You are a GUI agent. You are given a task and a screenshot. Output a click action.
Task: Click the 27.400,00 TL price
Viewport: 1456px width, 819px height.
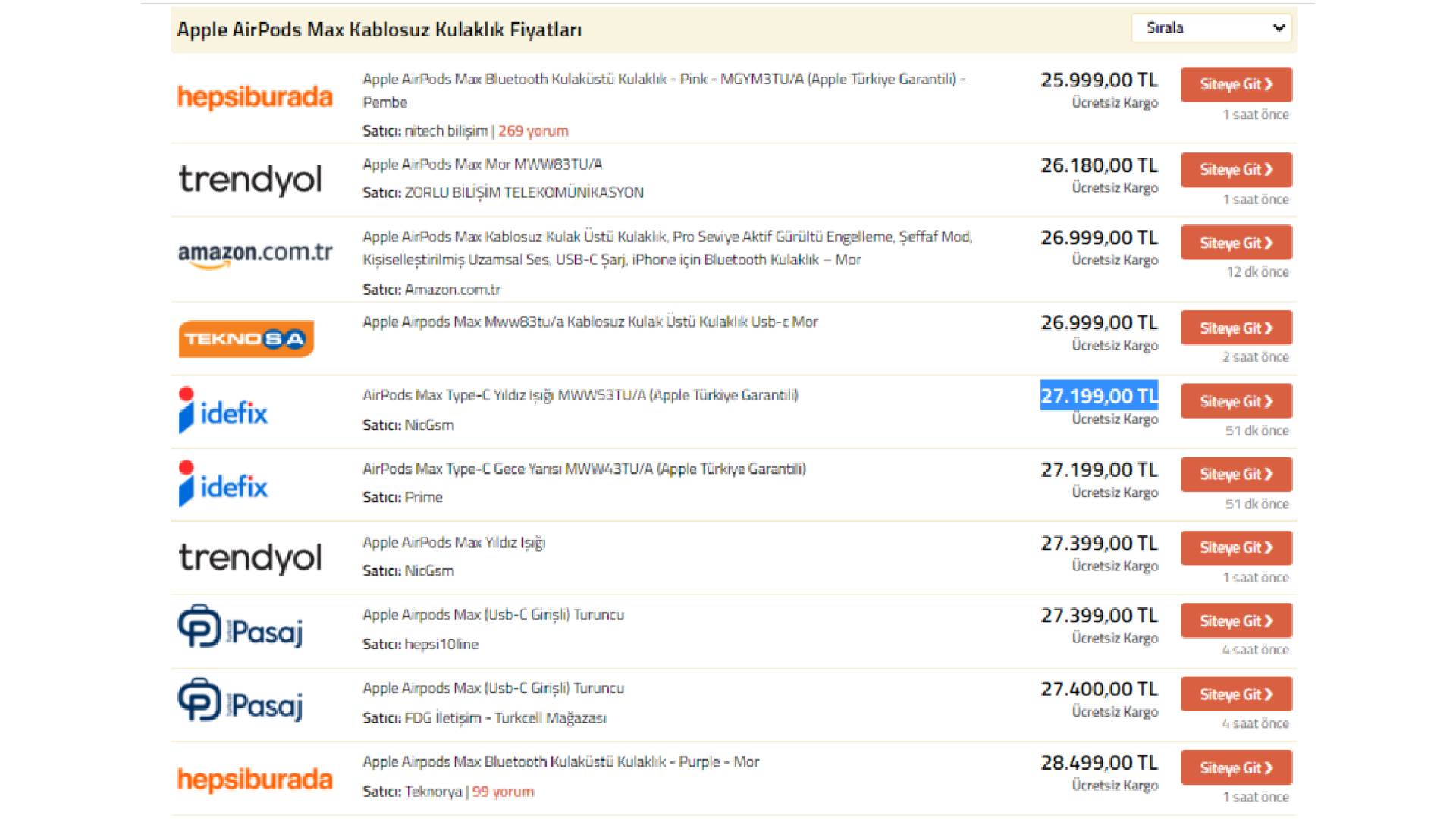(x=1100, y=689)
